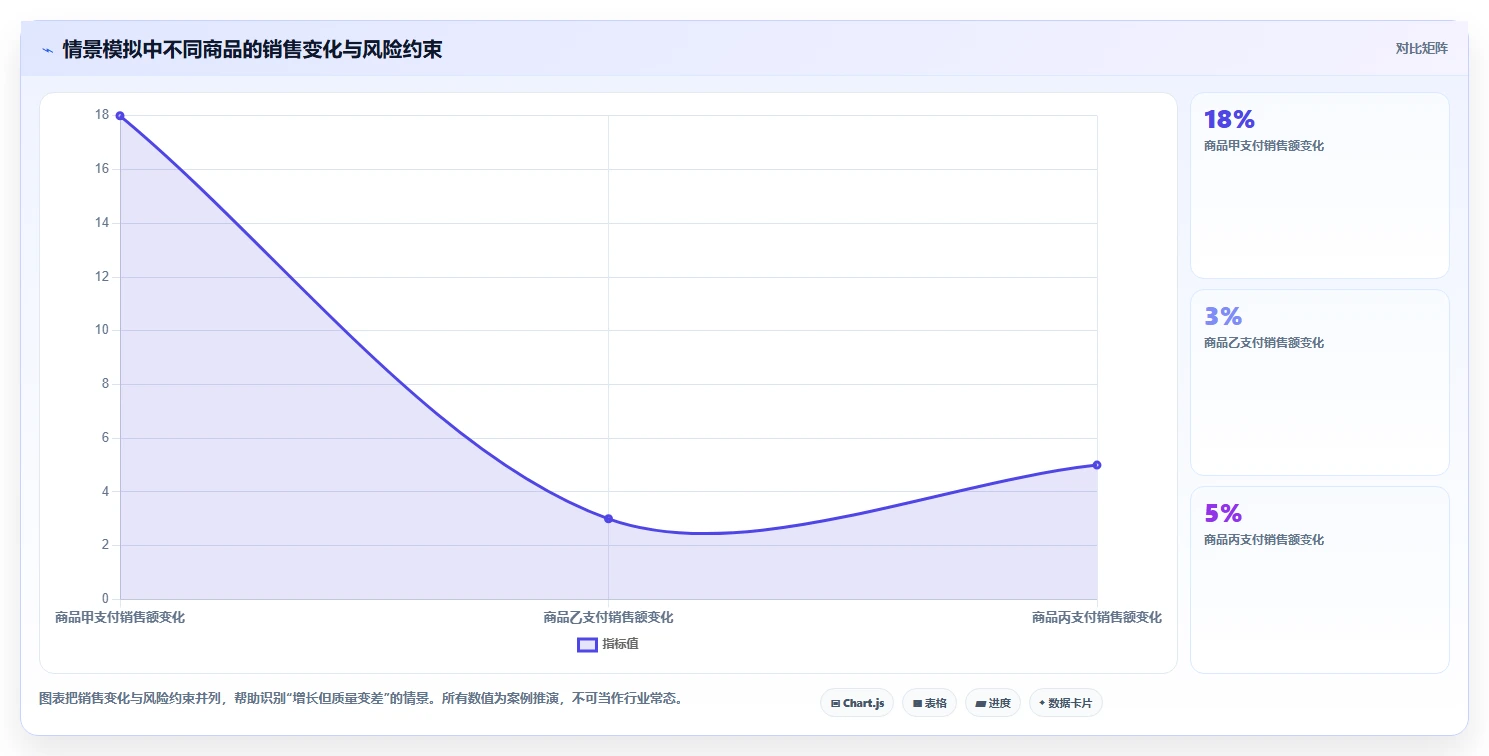Open the 18% 商品甲 data card
1489x756 pixels.
click(x=1319, y=185)
